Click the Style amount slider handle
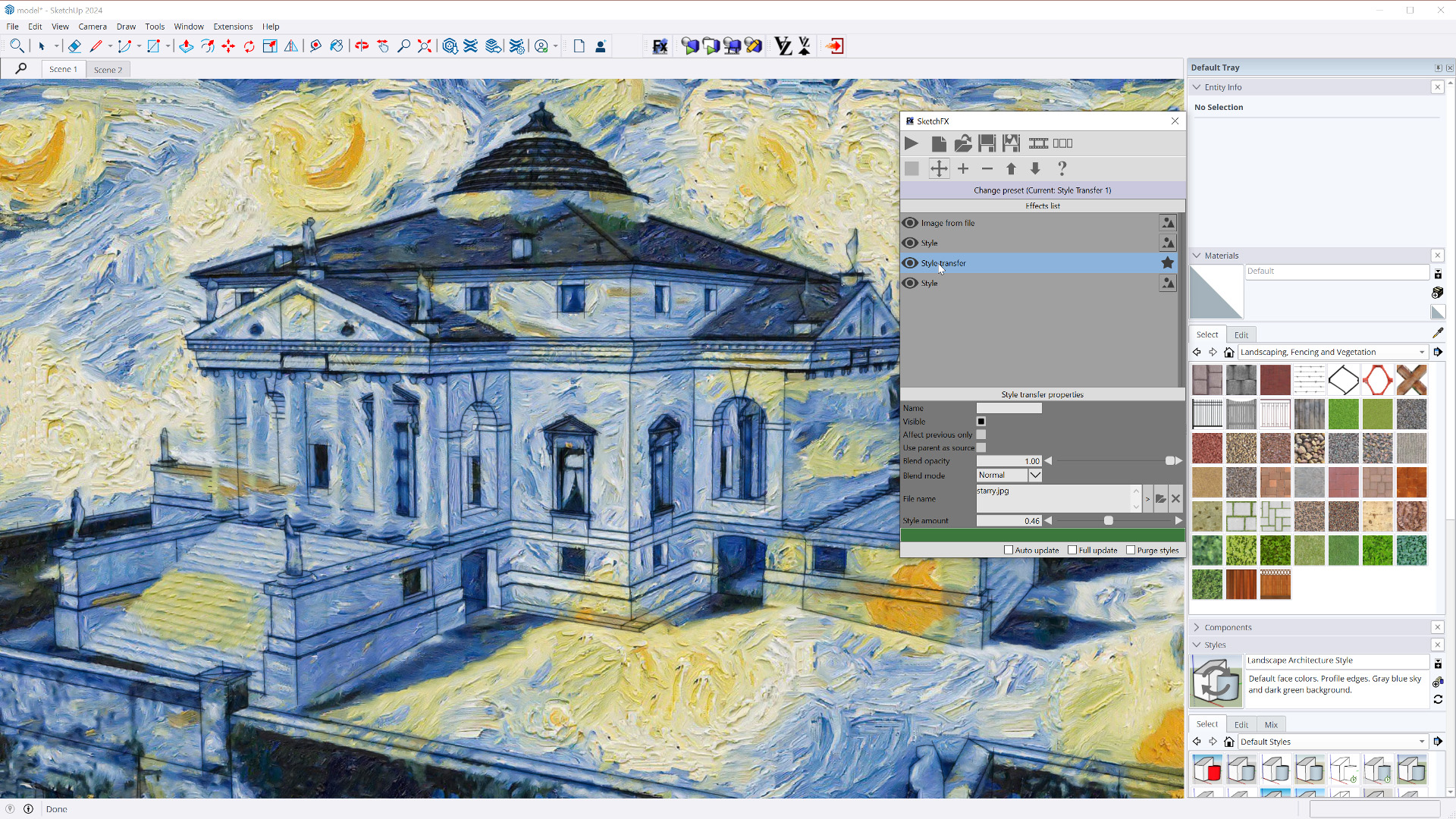This screenshot has height=819, width=1456. pyautogui.click(x=1109, y=521)
